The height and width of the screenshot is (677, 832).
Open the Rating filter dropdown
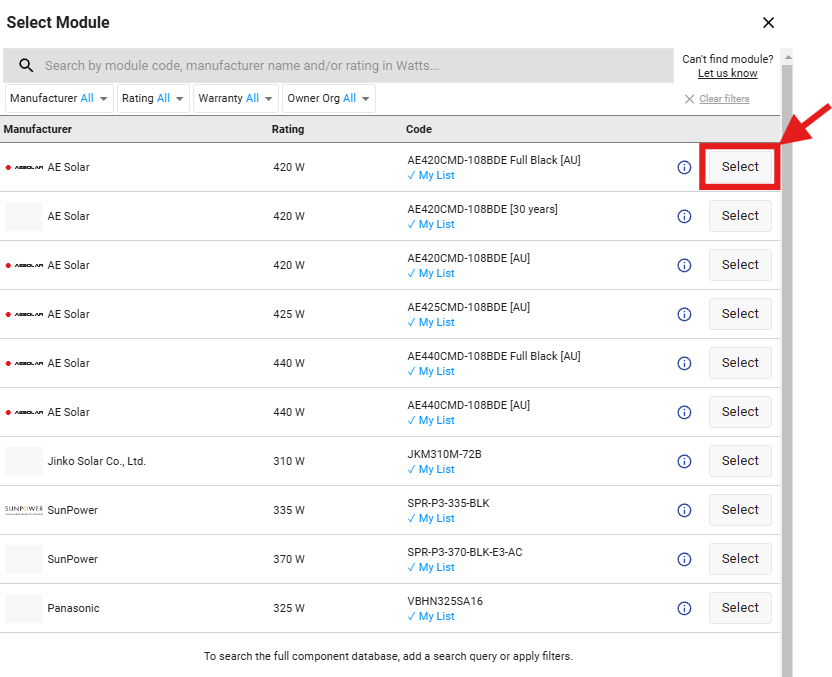(153, 99)
